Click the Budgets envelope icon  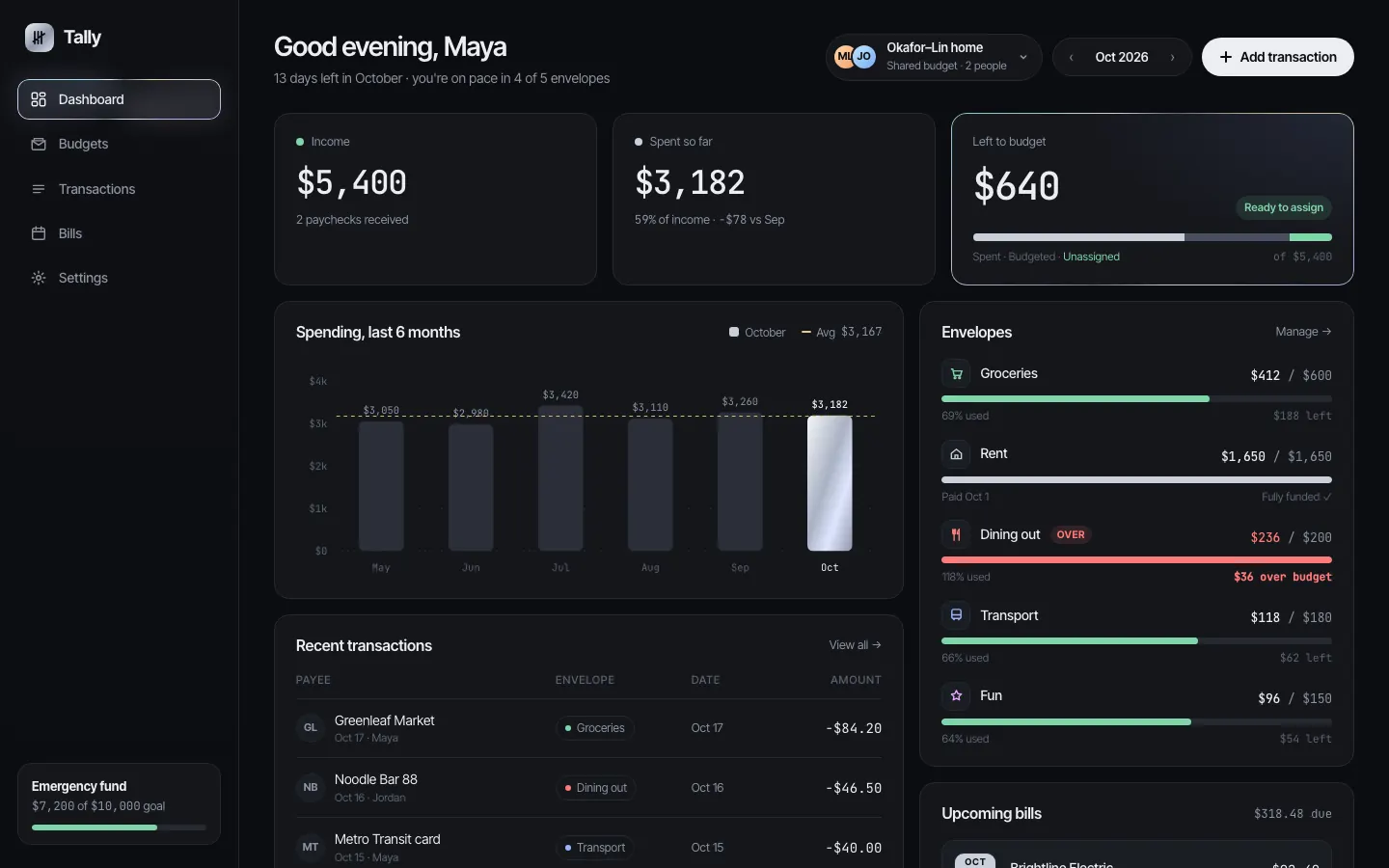tap(39, 144)
